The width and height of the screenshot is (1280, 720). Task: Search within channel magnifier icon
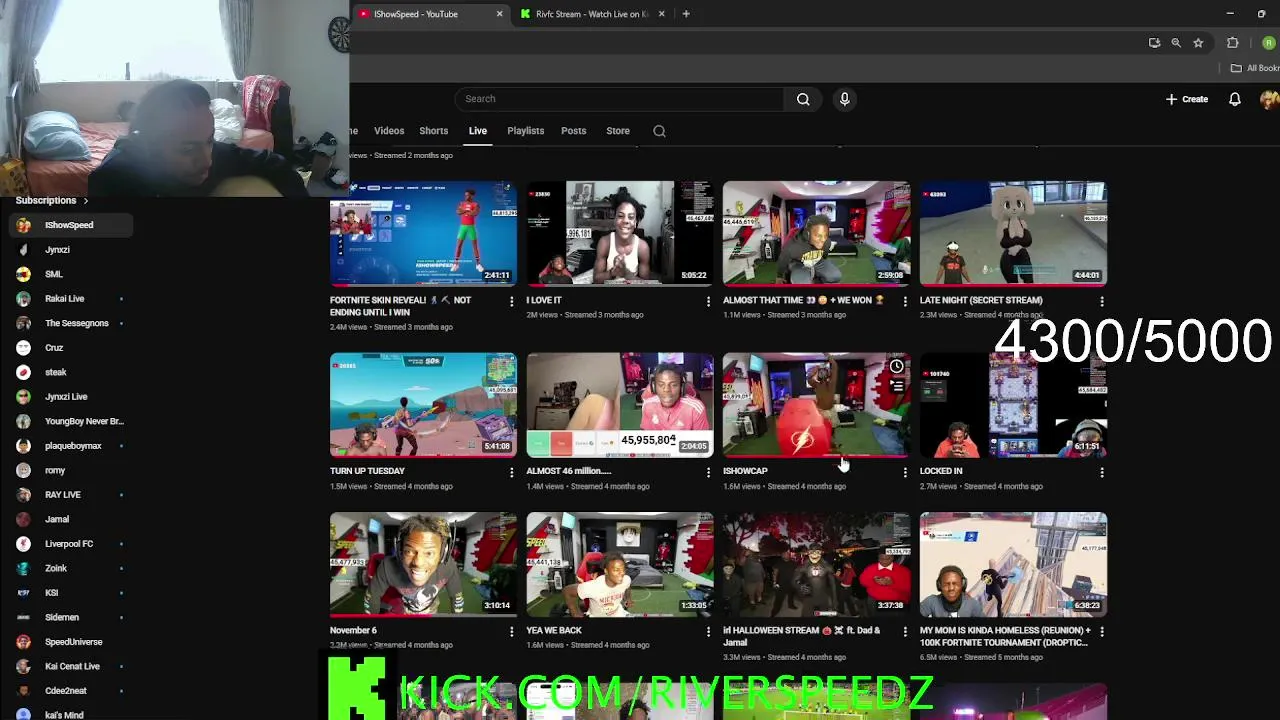659,131
